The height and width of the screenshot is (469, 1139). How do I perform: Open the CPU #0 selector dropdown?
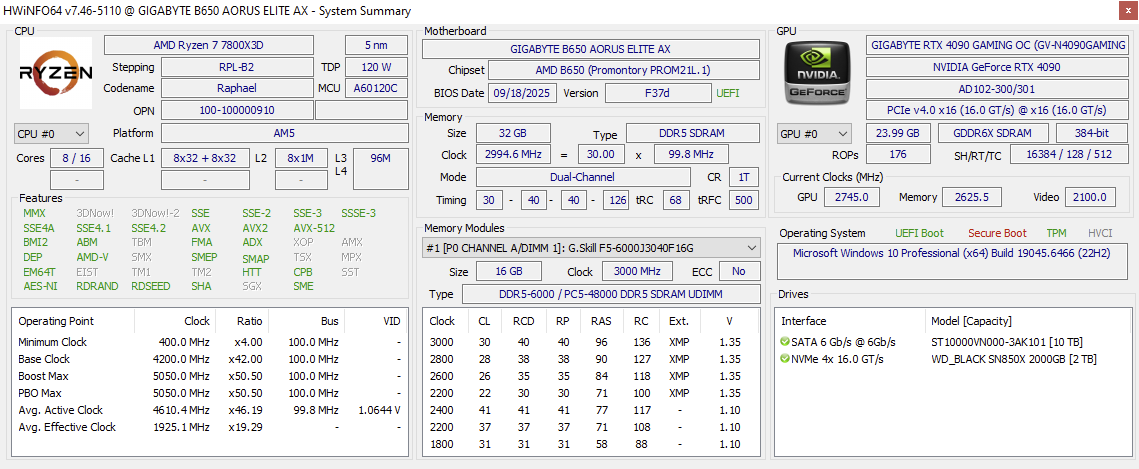point(52,134)
